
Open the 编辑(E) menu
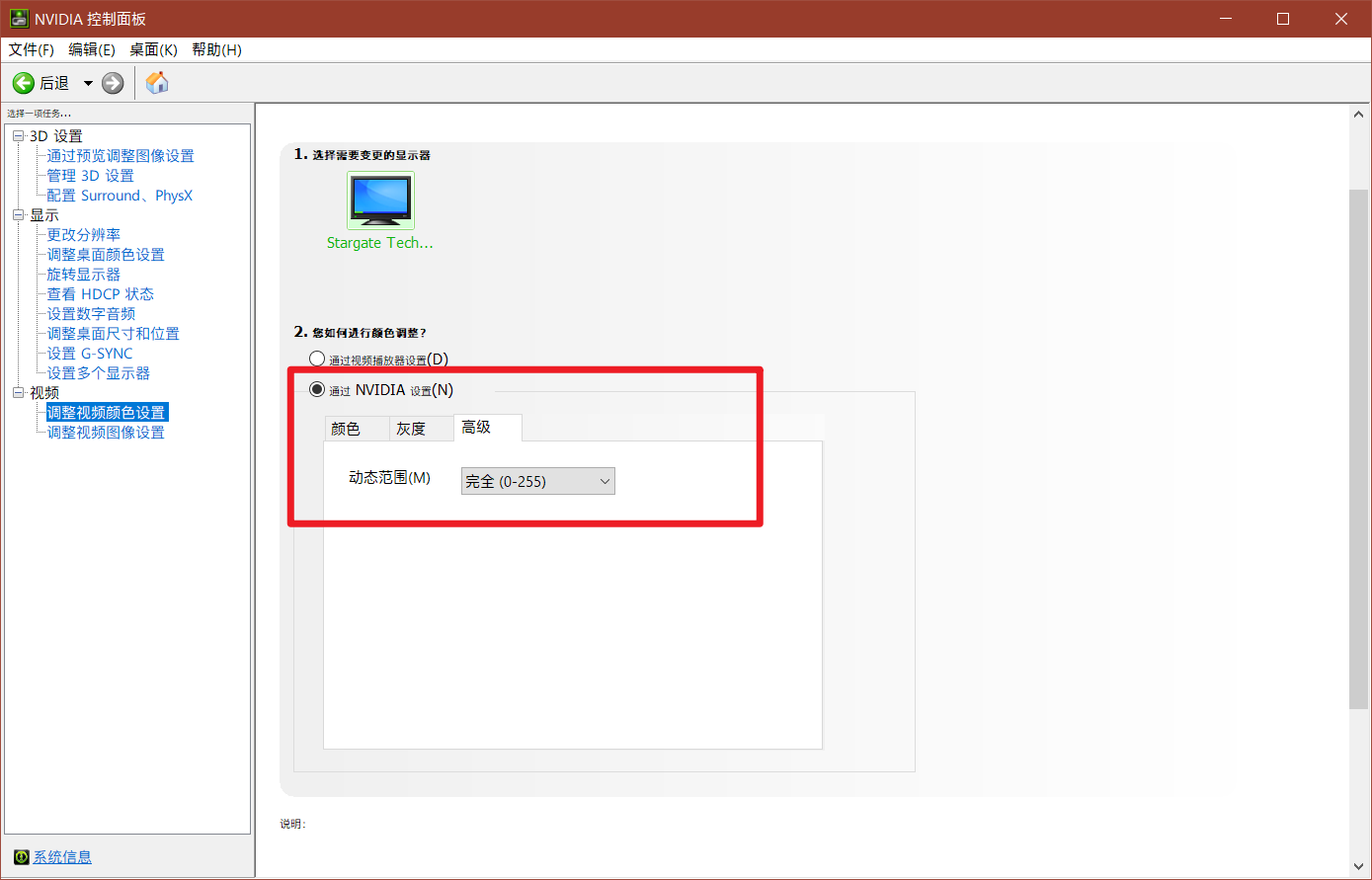[92, 49]
